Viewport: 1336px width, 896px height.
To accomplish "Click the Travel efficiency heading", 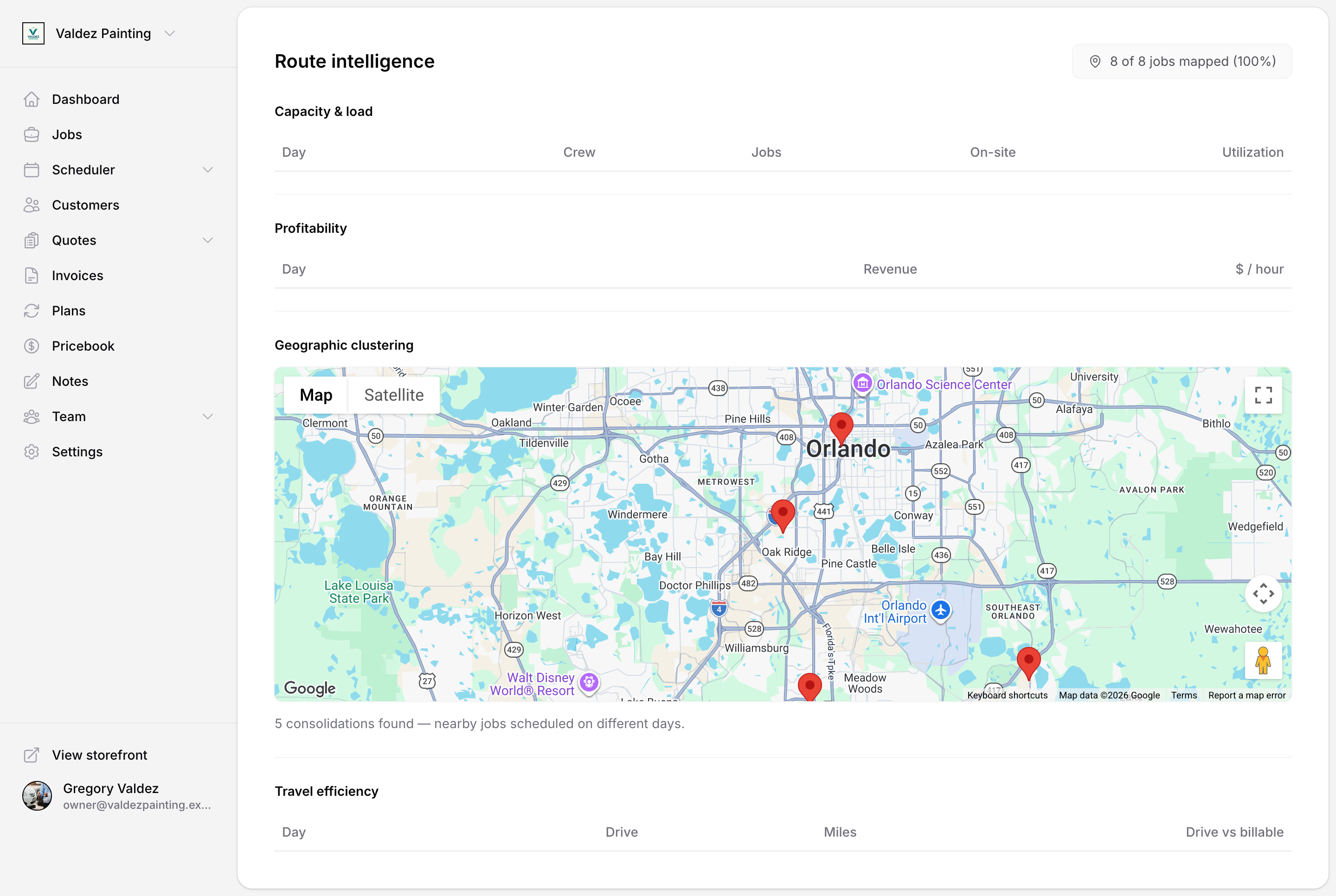I will [x=326, y=792].
